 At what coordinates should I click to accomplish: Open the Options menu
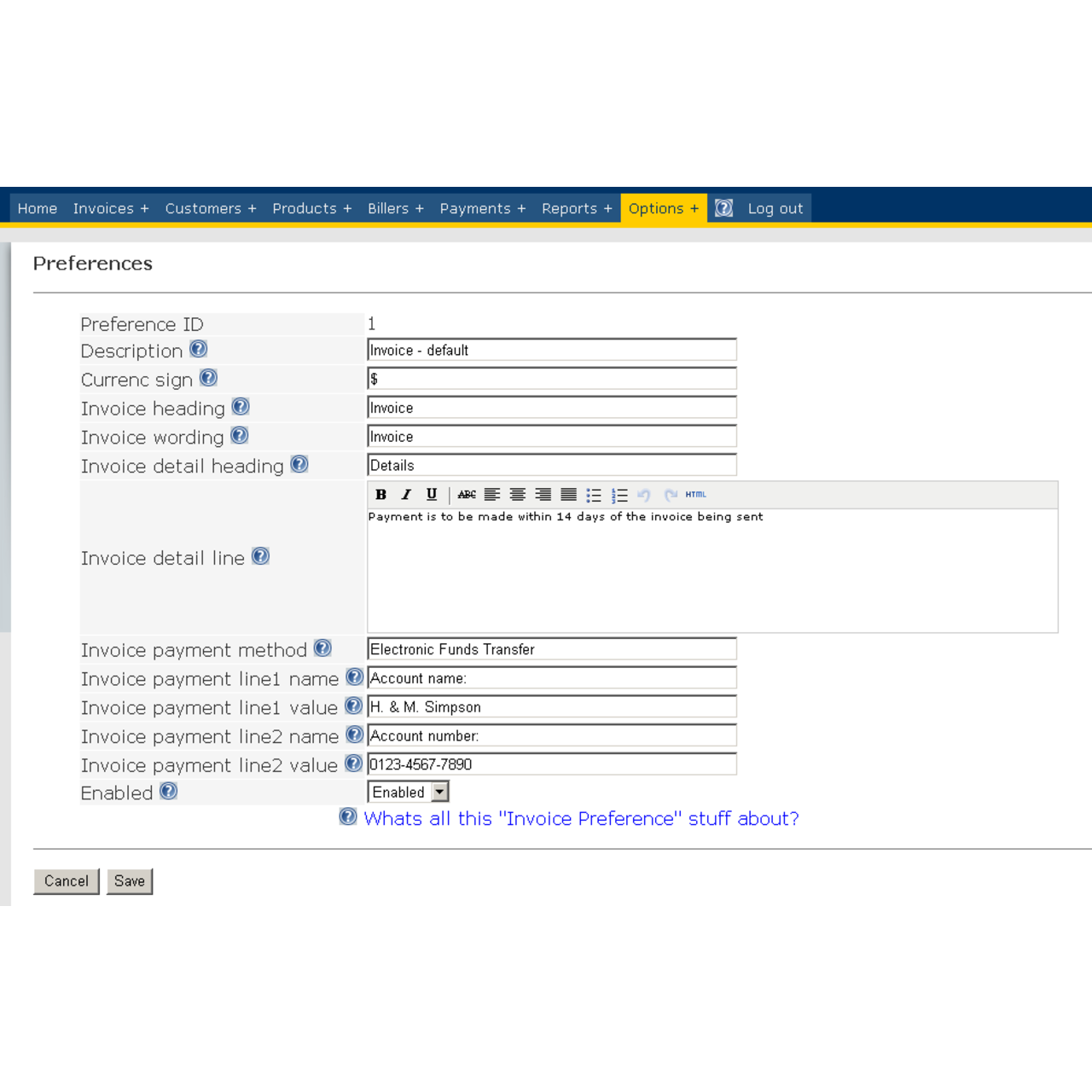[663, 208]
